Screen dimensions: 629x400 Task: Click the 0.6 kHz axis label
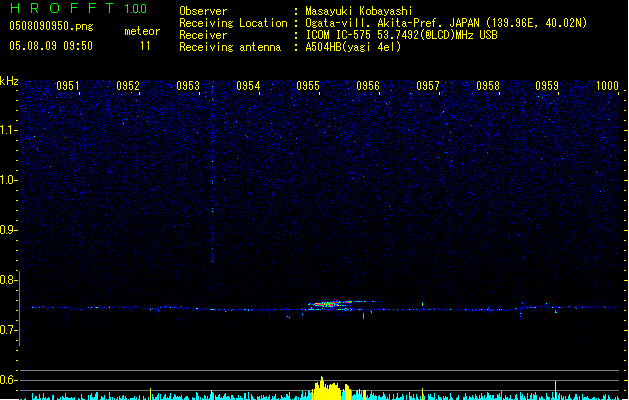pyautogui.click(x=8, y=380)
